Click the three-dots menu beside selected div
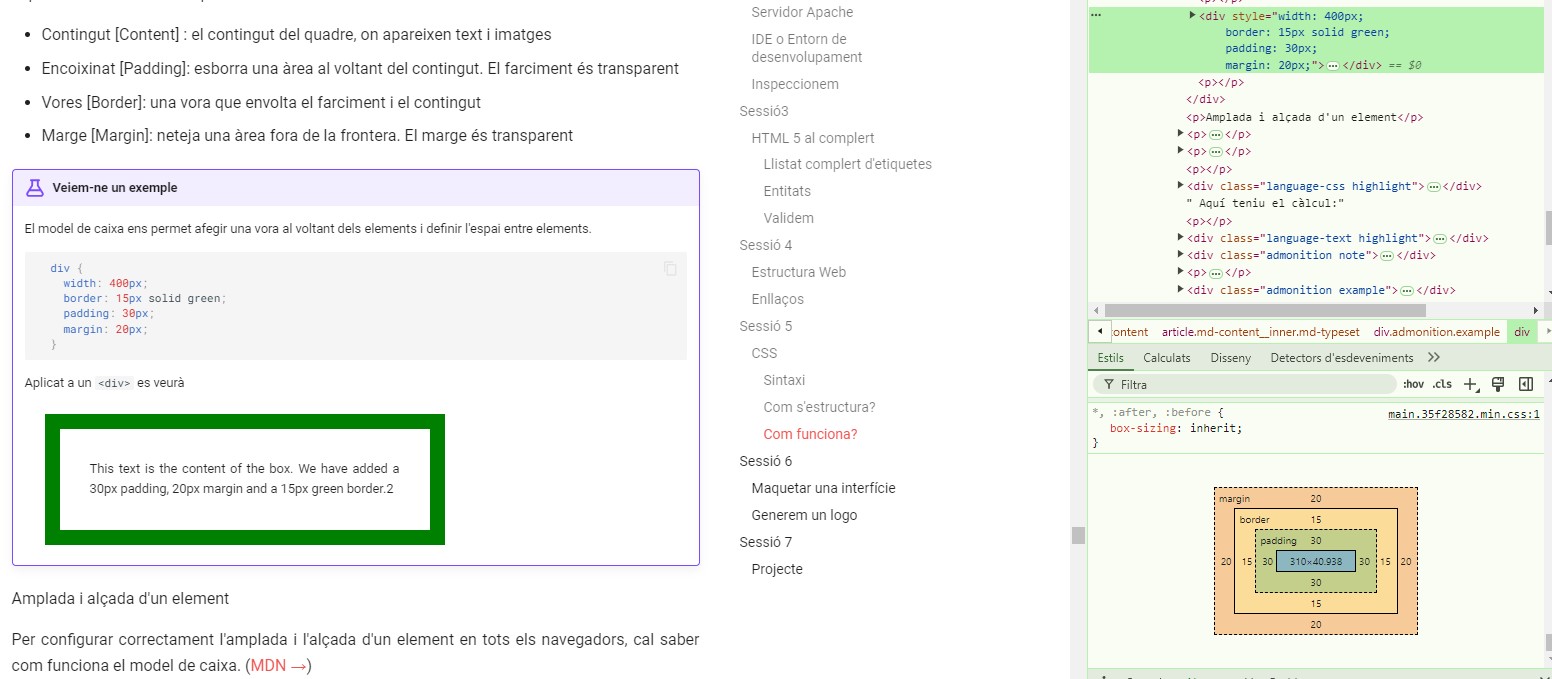This screenshot has width=1552, height=679. click(1096, 16)
